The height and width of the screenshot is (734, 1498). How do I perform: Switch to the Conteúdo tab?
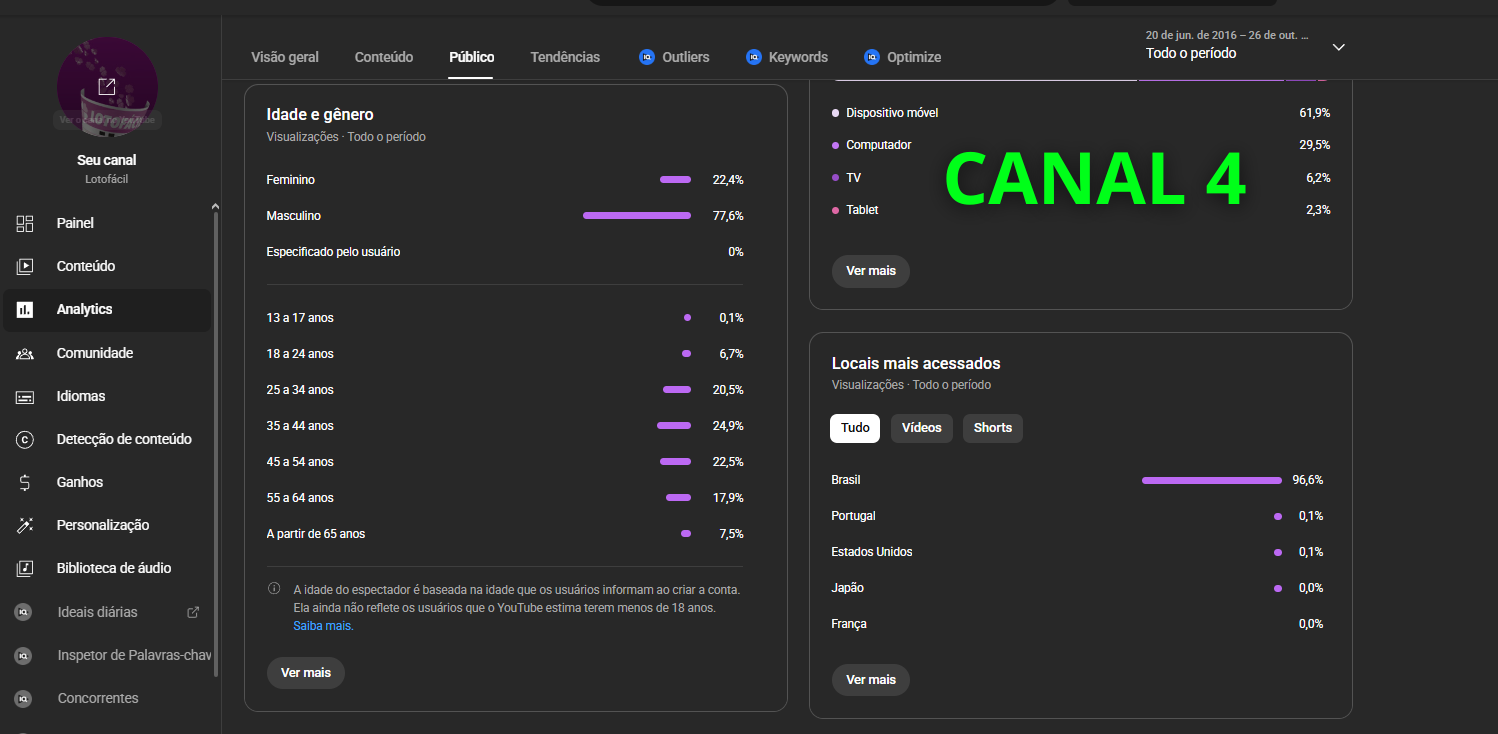click(384, 57)
